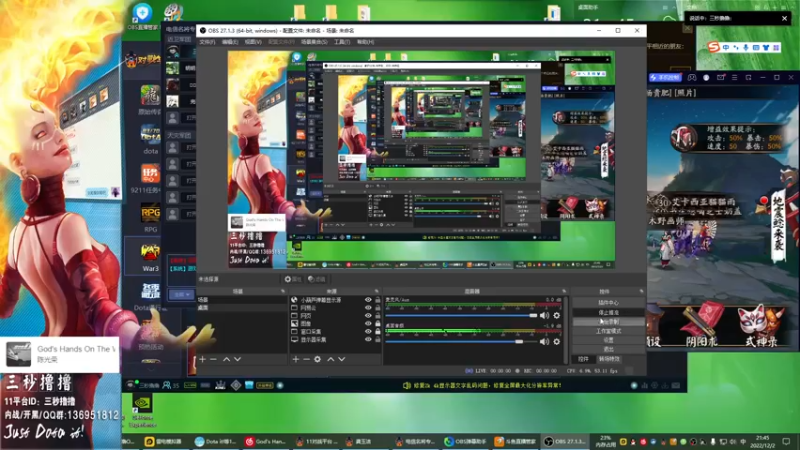Hide the 网页 source with its eye icon

368,316
